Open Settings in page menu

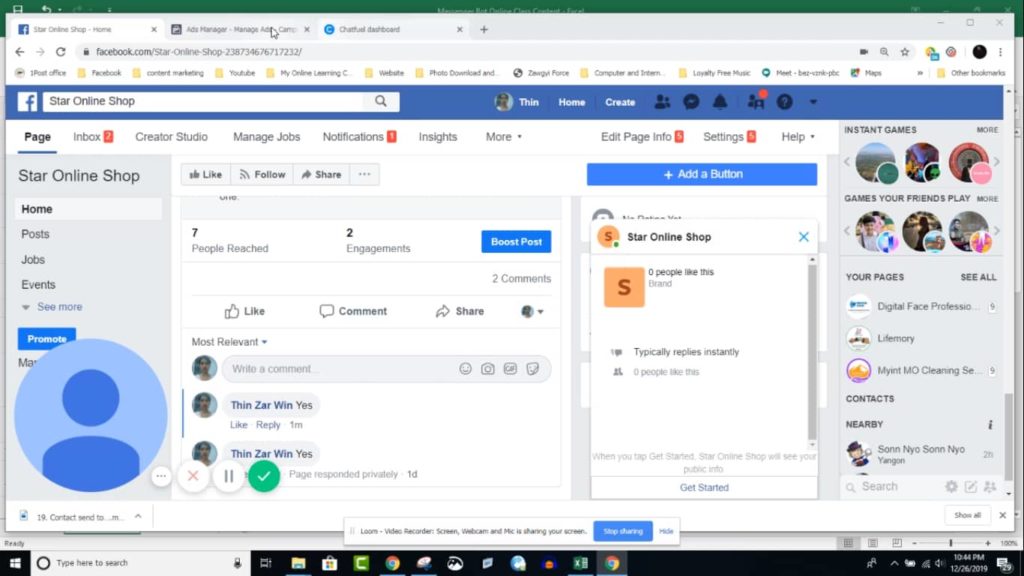pos(729,136)
